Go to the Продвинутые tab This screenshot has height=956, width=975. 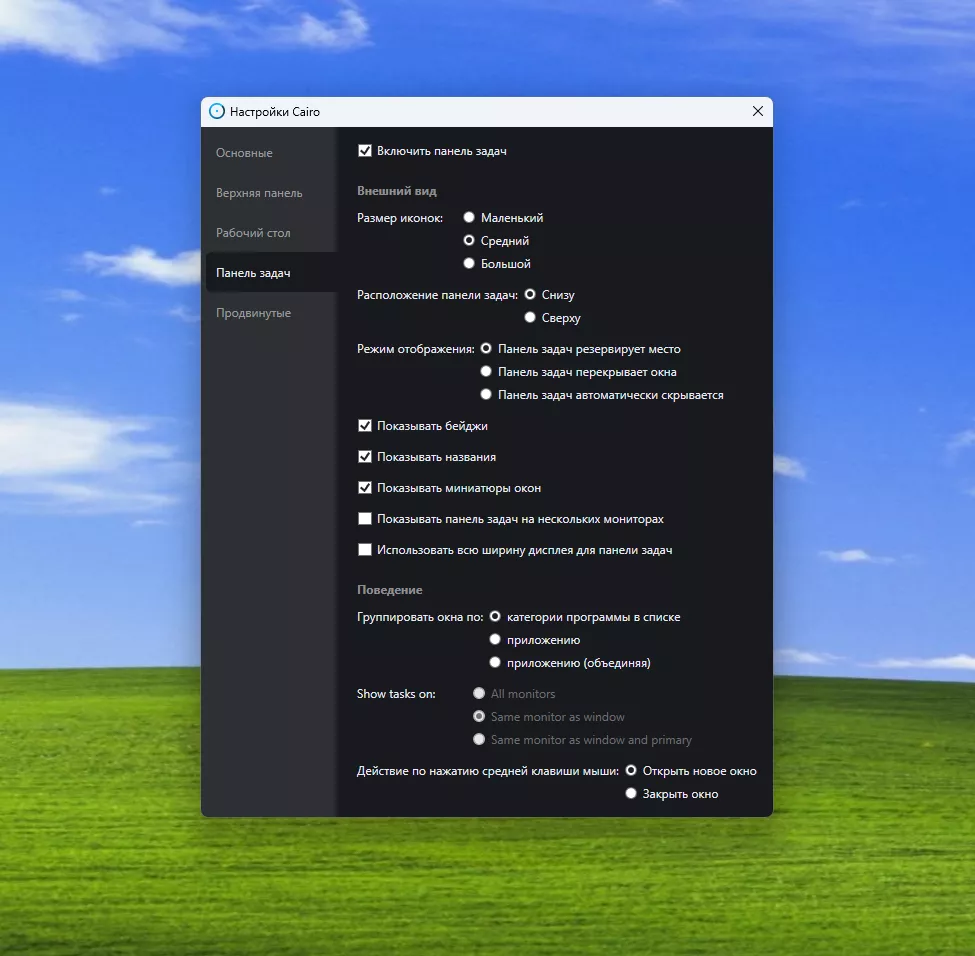point(253,313)
